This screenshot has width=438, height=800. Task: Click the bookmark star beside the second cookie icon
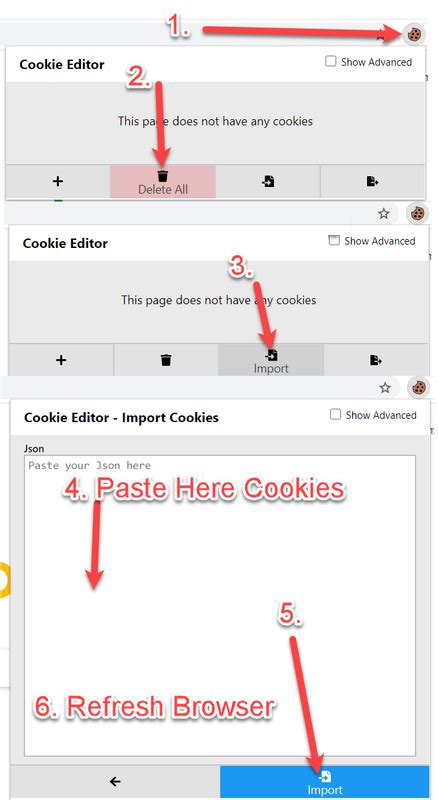pyautogui.click(x=384, y=214)
